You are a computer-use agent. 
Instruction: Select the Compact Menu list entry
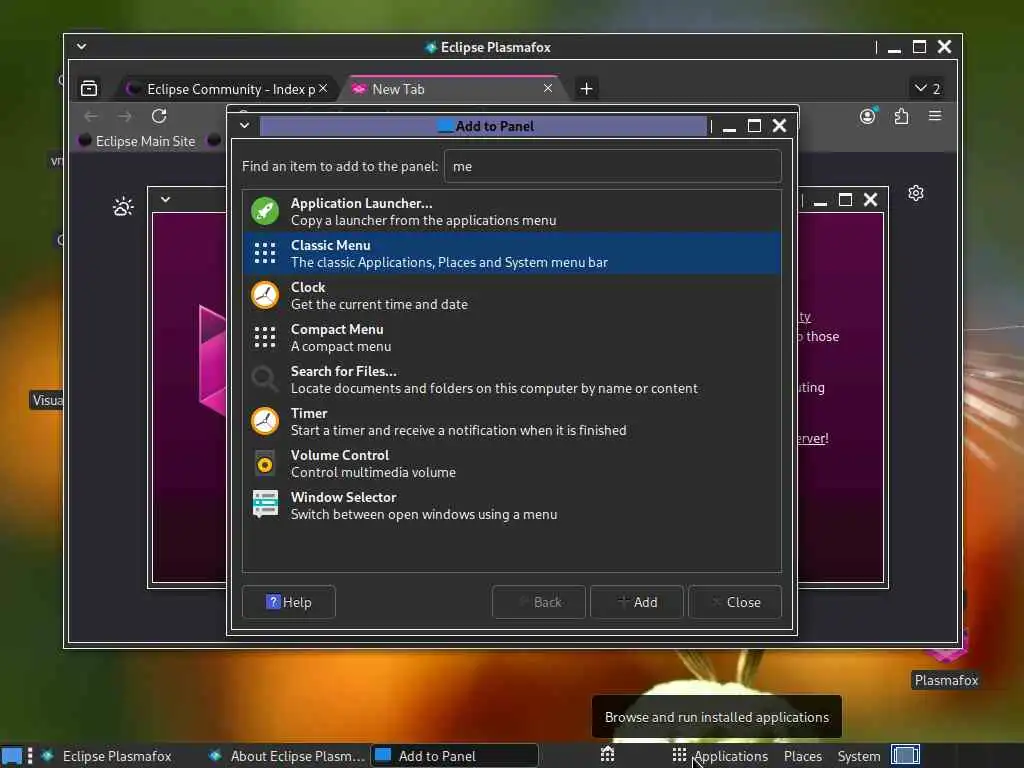click(512, 337)
